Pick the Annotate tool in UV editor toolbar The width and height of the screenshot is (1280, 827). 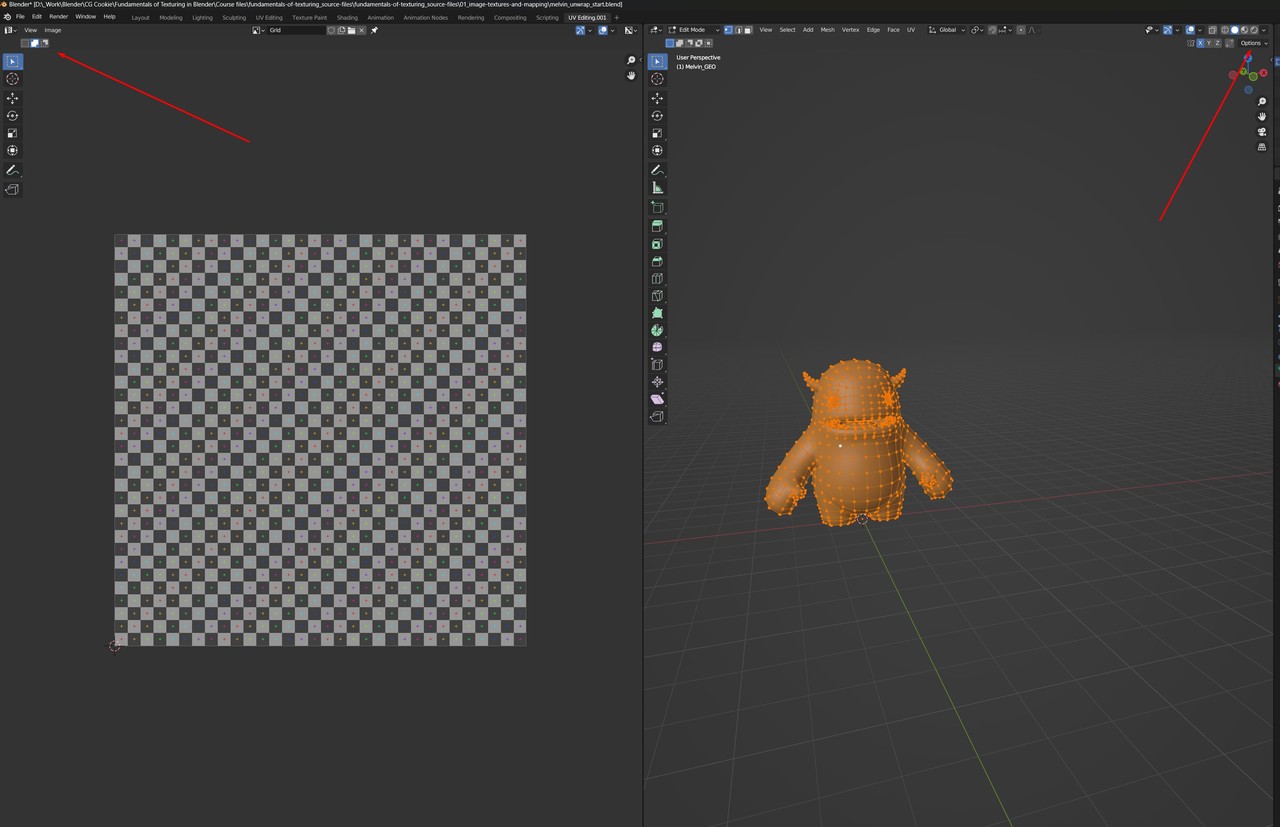click(x=13, y=171)
